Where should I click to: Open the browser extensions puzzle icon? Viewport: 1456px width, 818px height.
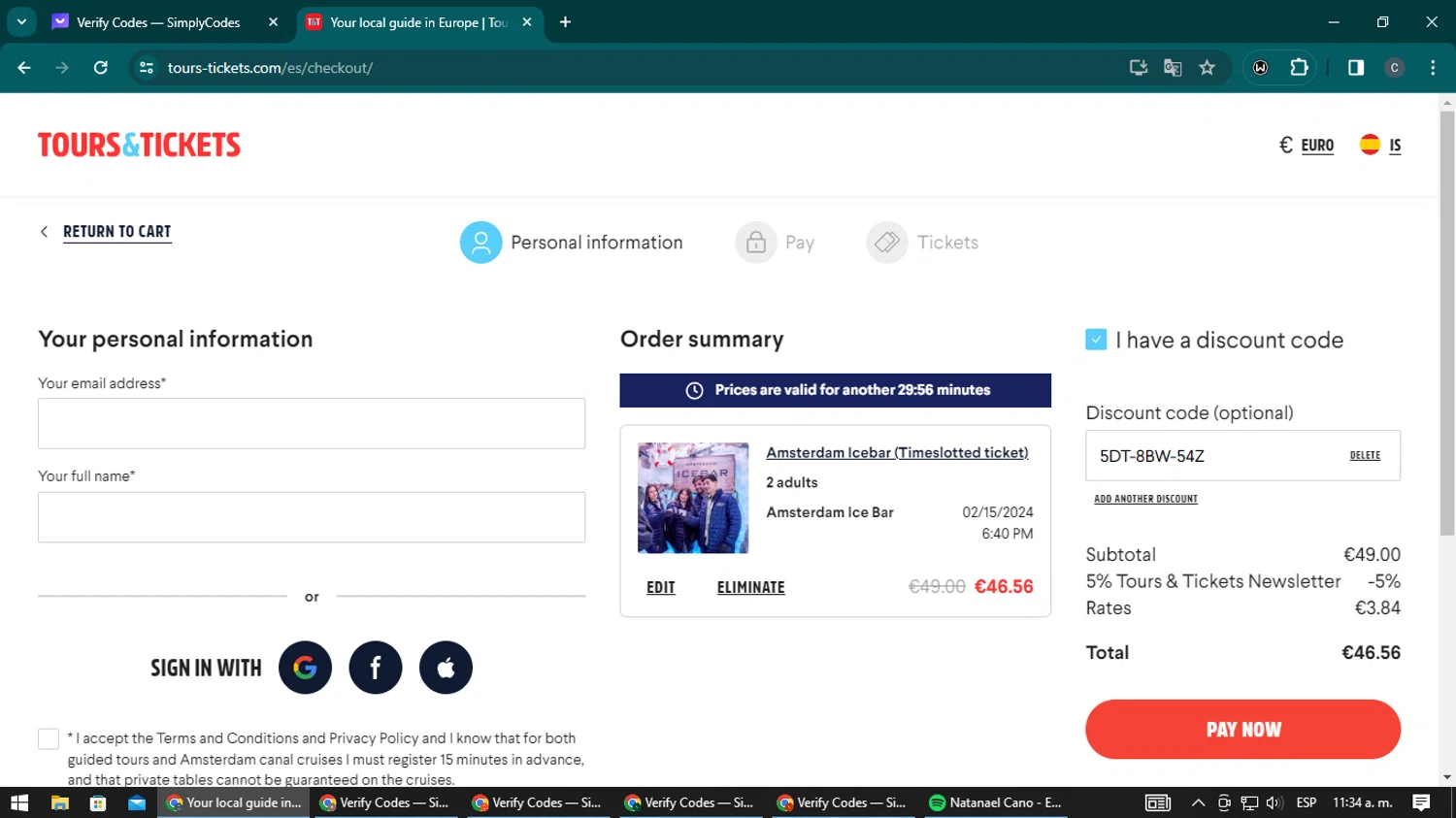(1299, 68)
